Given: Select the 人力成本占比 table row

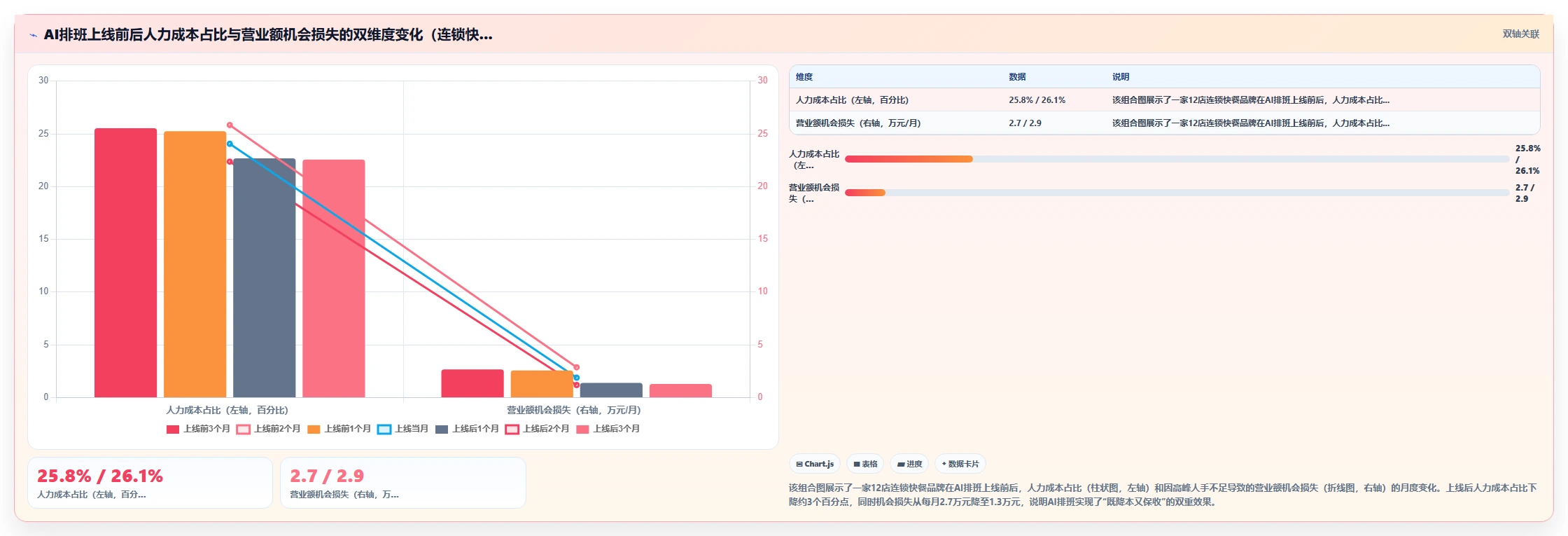Looking at the screenshot, I should (x=1164, y=100).
